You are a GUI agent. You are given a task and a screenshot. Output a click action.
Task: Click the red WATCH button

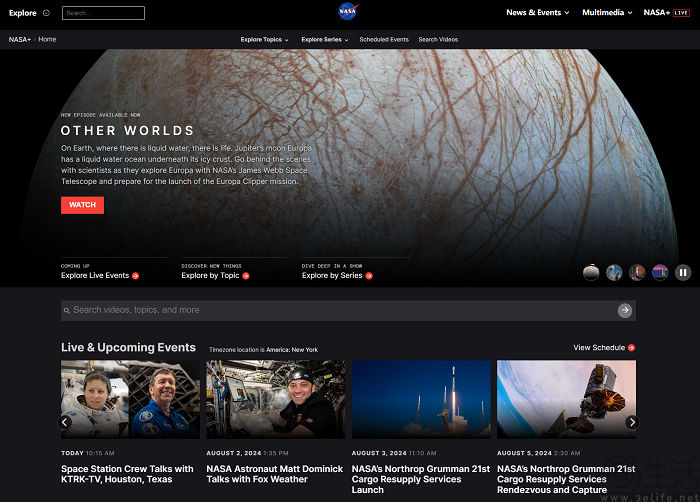coord(83,205)
